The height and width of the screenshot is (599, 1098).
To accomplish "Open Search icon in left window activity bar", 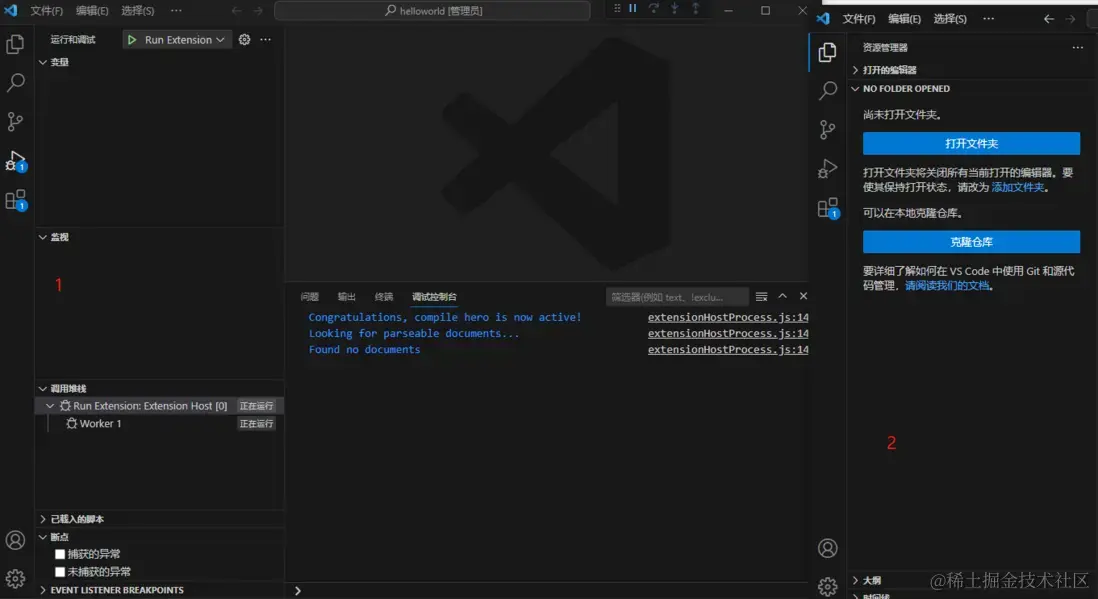I will click(x=15, y=83).
